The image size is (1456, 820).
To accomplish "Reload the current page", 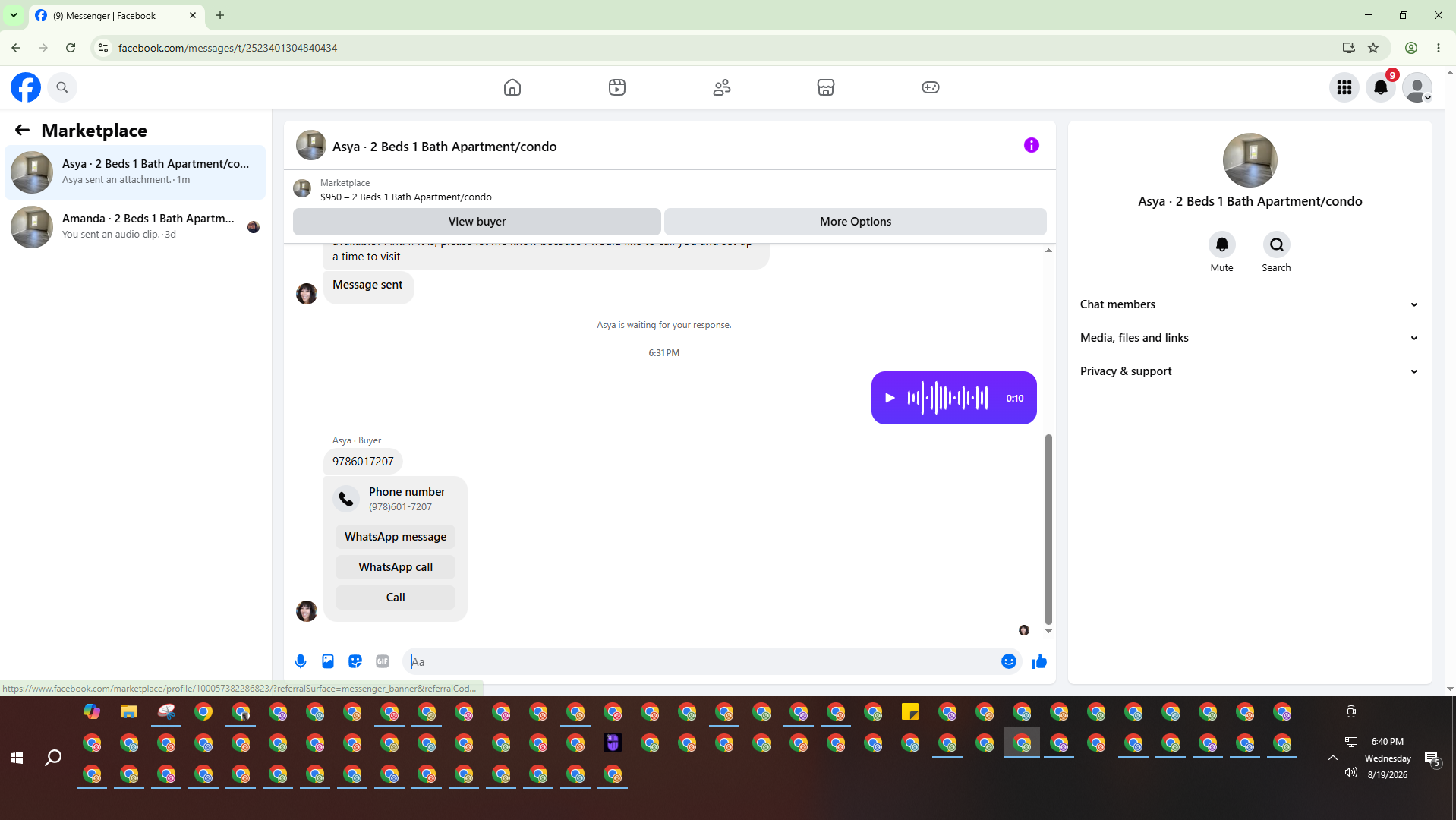I will (x=71, y=48).
